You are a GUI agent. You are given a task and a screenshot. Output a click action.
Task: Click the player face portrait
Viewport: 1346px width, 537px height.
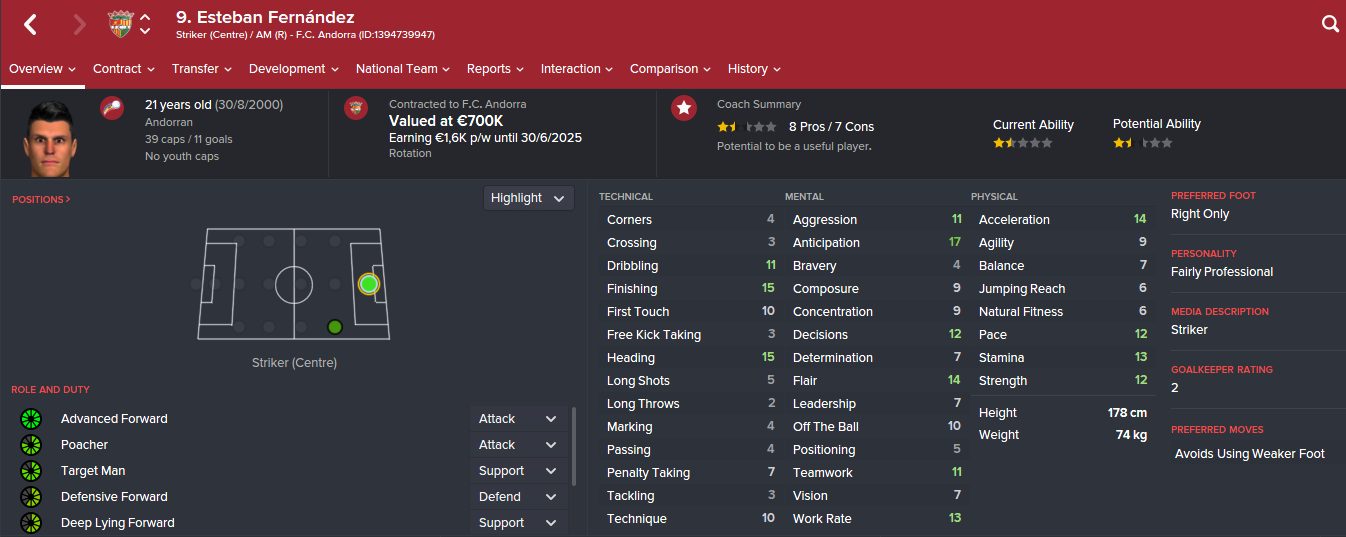pyautogui.click(x=50, y=138)
